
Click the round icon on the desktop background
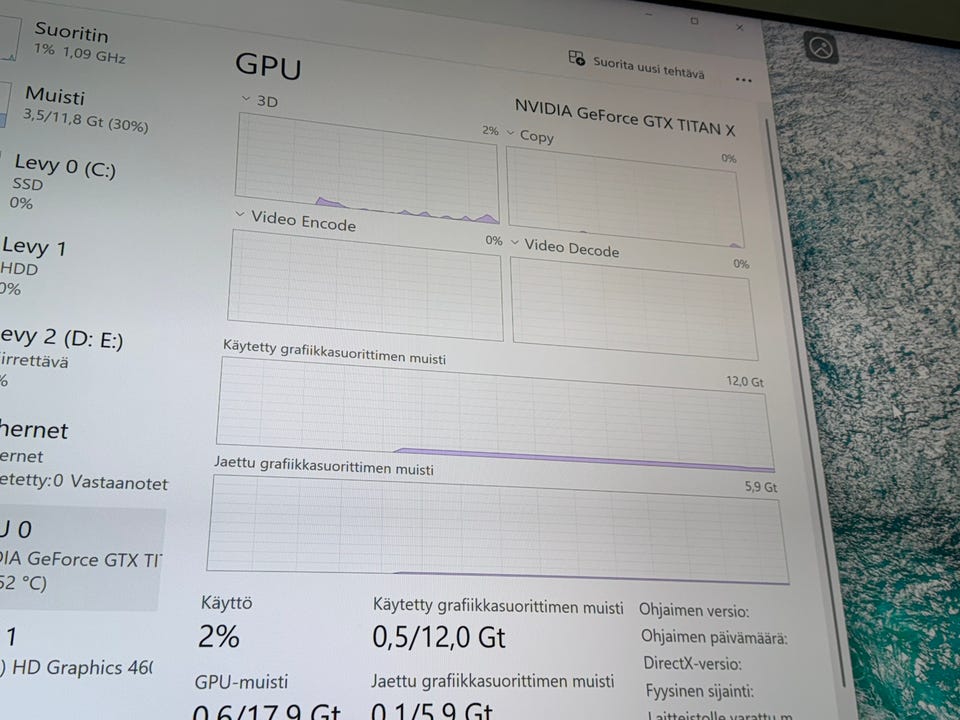point(820,47)
